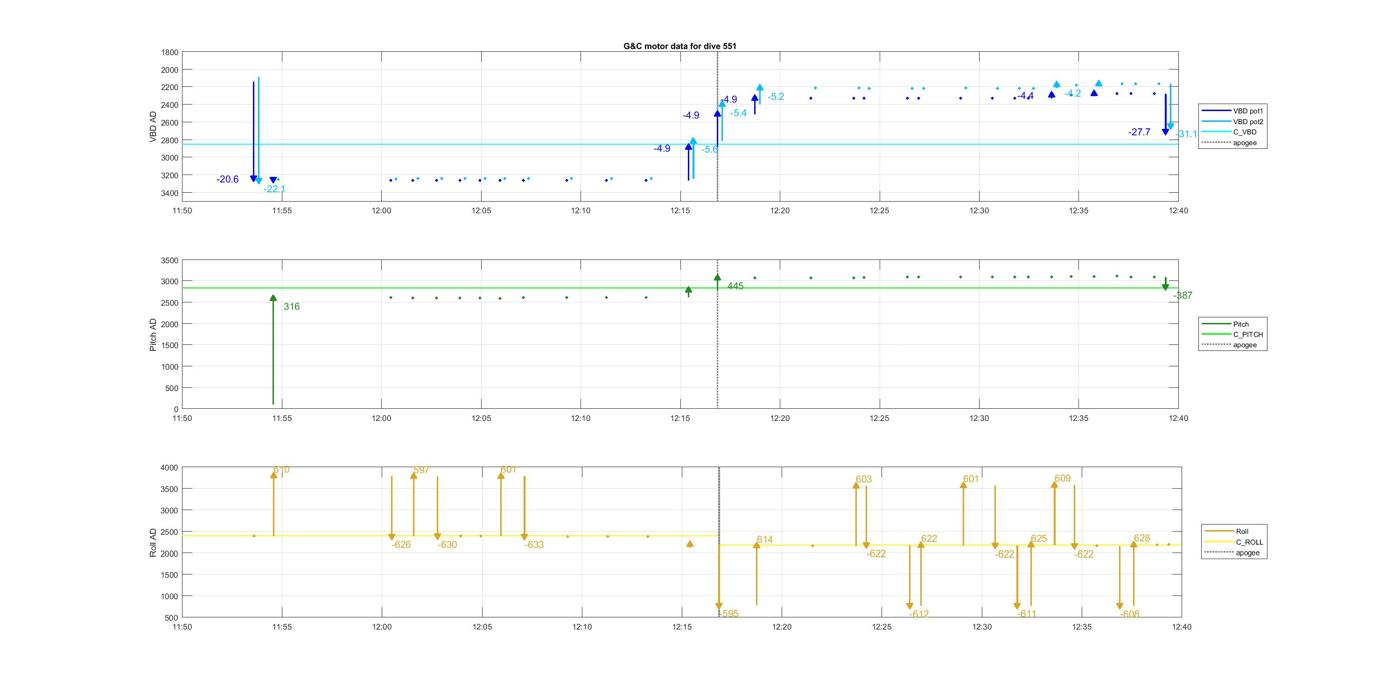Click the '614' roll data label
The height and width of the screenshot is (693, 1400).
(x=765, y=540)
